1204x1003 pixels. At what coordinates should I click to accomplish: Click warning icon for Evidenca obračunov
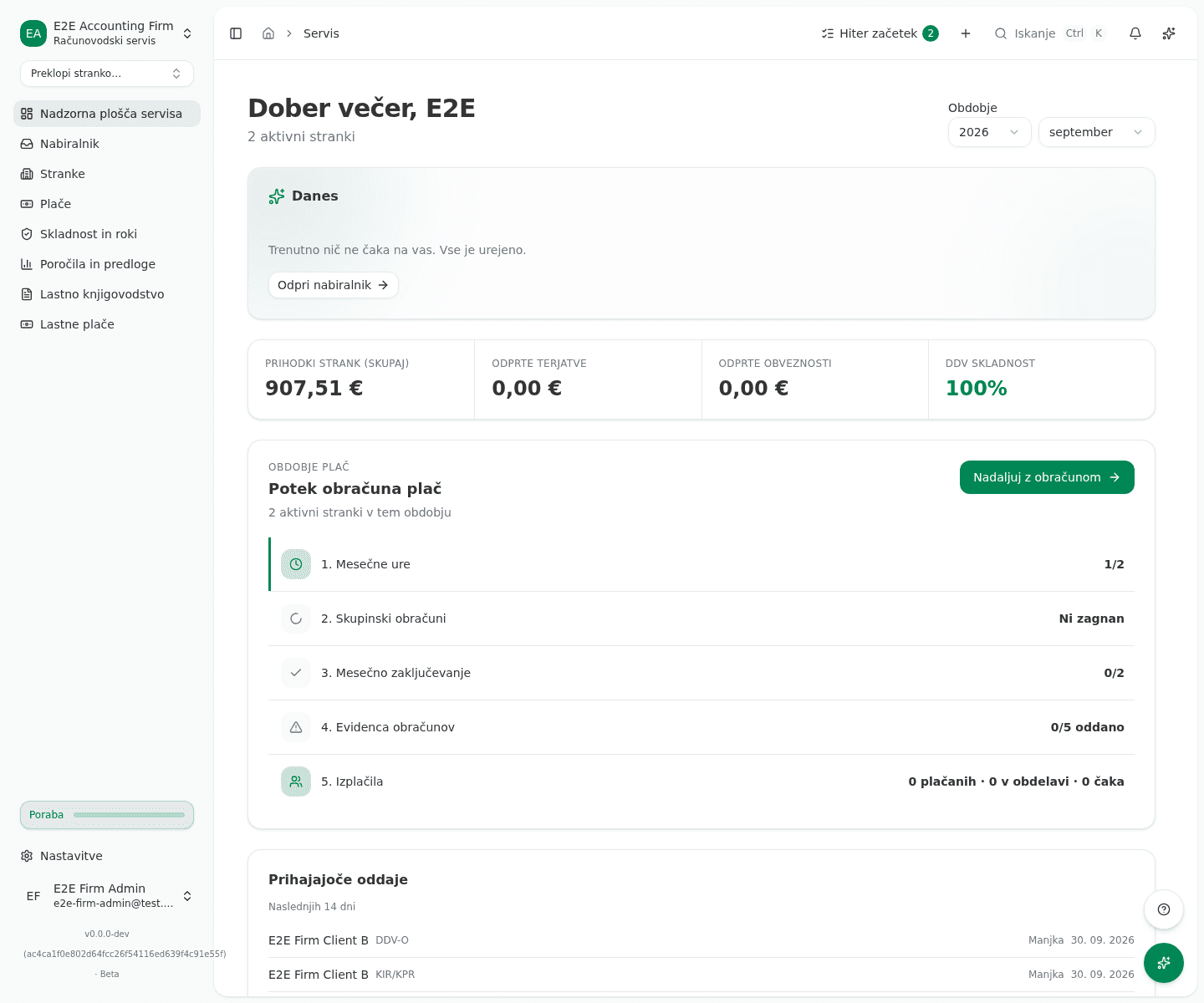click(296, 727)
